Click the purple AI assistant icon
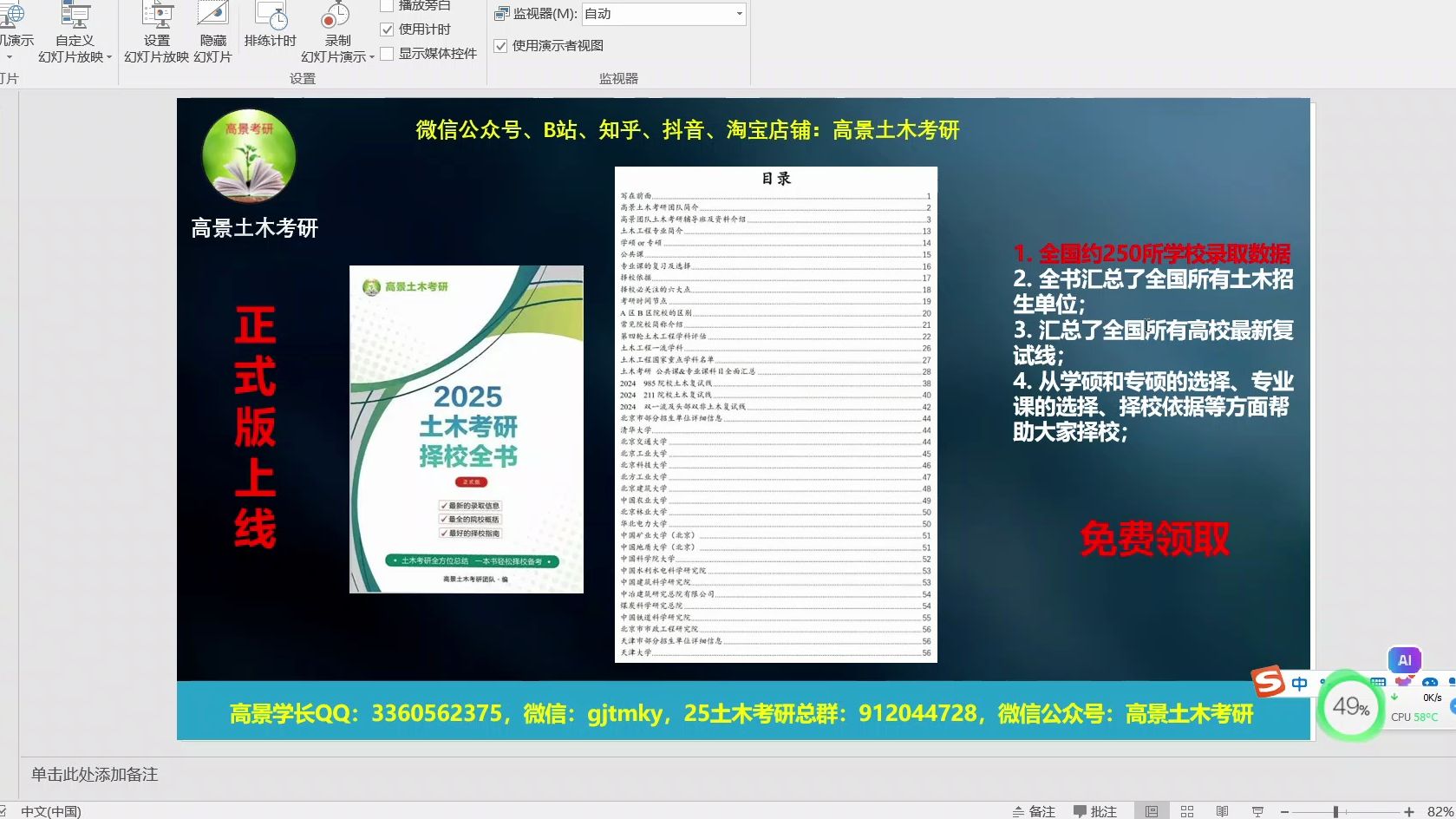The image size is (1456, 819). click(x=1405, y=660)
